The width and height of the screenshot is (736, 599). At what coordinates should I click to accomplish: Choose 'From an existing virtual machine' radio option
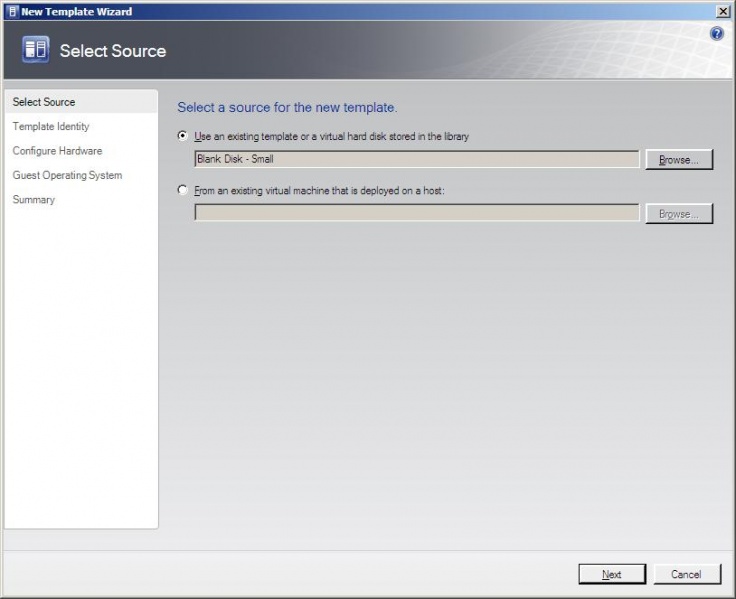click(182, 190)
